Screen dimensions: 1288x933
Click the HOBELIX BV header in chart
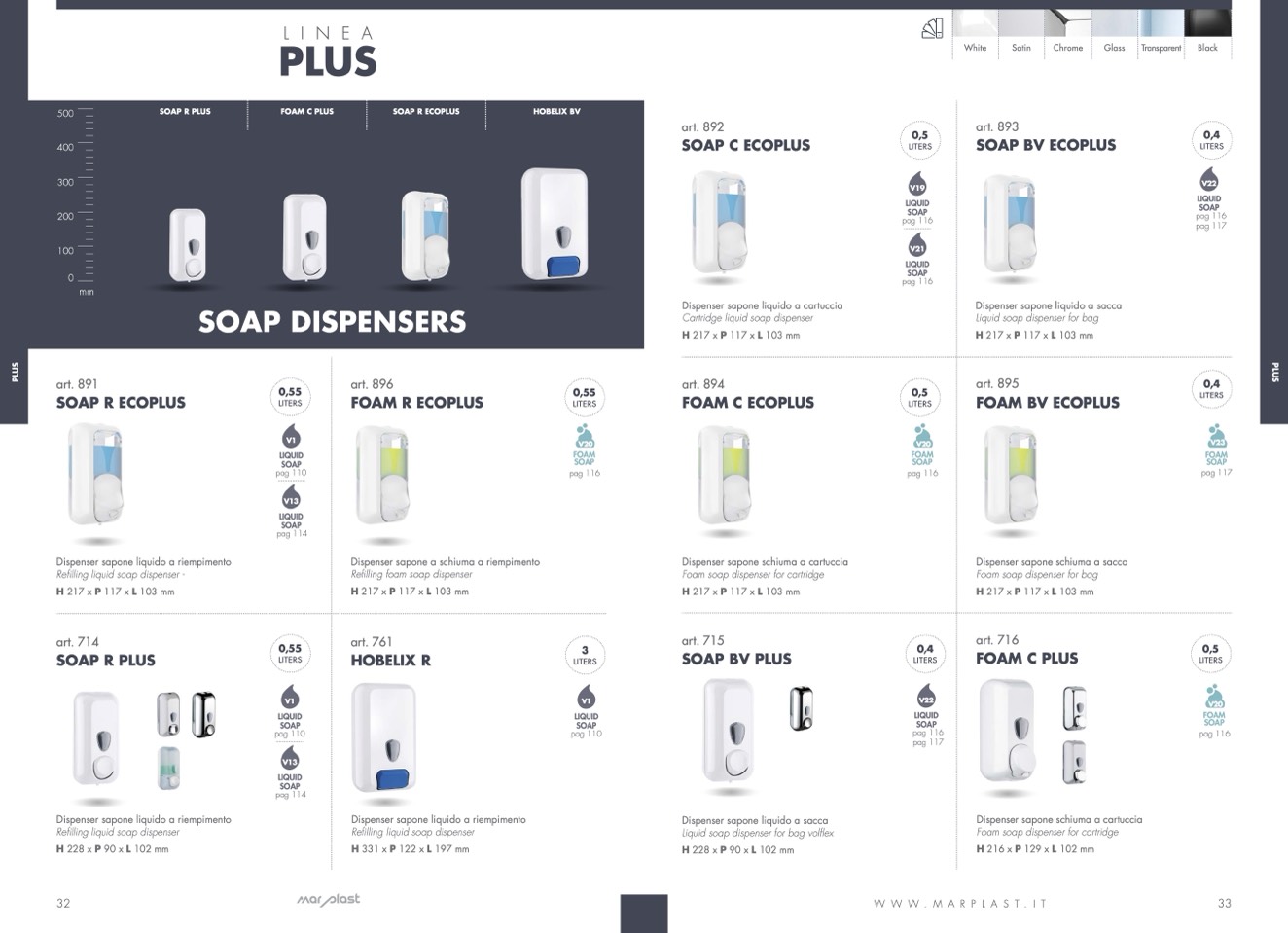556,111
